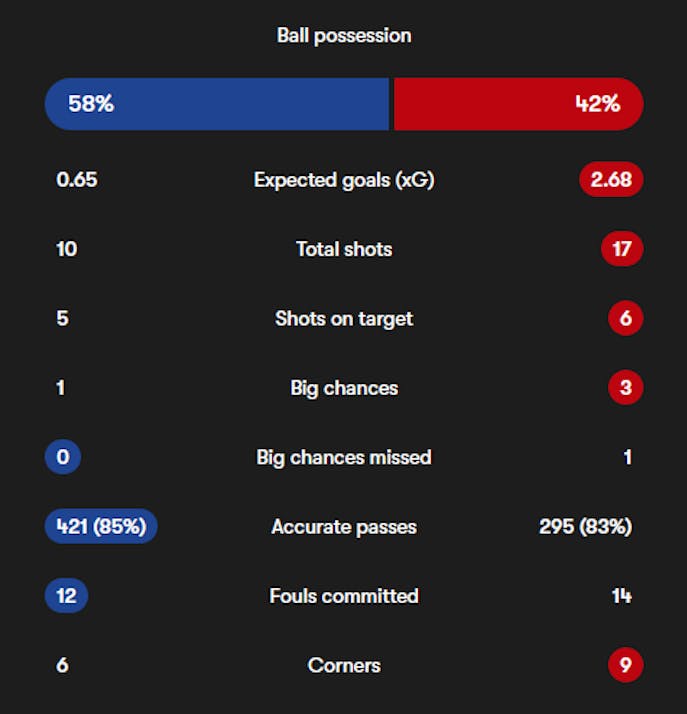
Task: Select the Shots on target label
Action: [344, 318]
